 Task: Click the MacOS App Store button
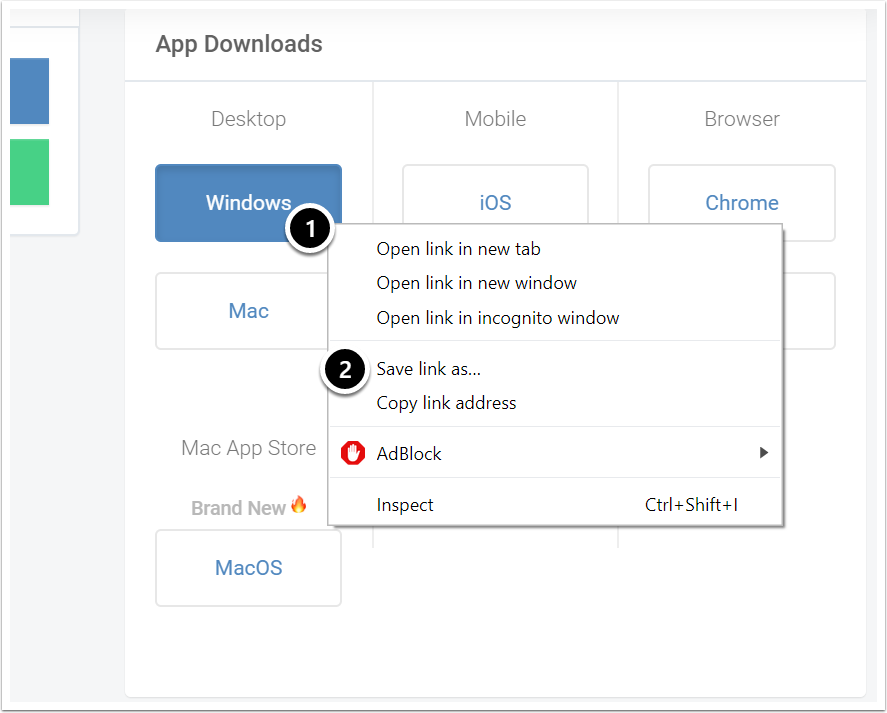[248, 568]
